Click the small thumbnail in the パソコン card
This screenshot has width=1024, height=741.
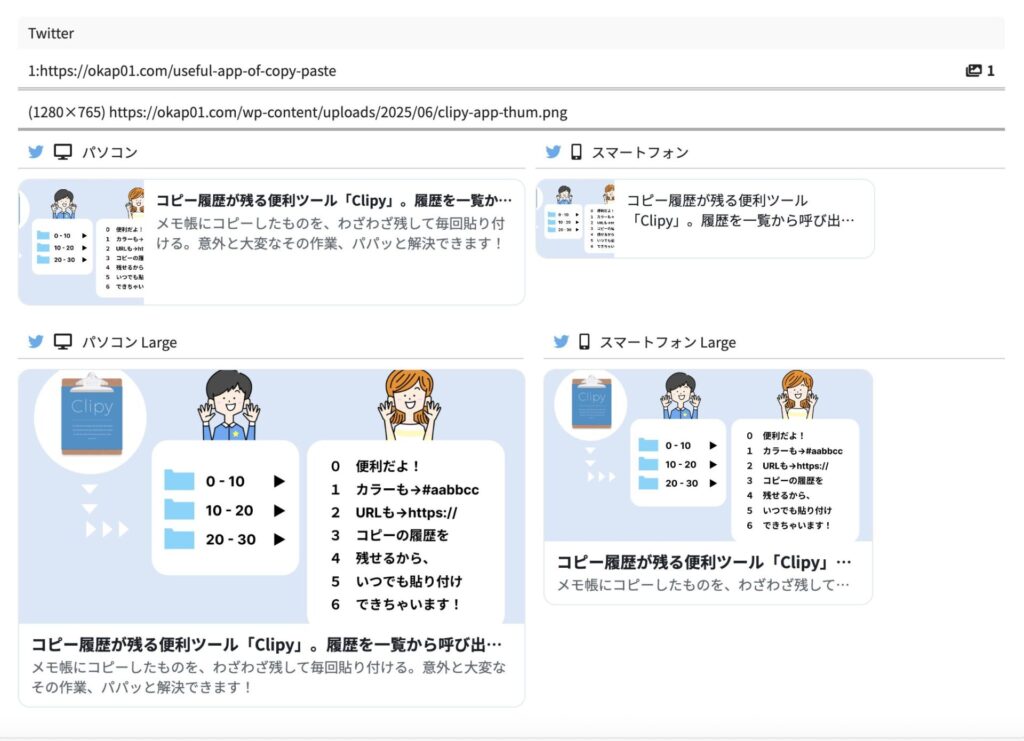(x=82, y=242)
